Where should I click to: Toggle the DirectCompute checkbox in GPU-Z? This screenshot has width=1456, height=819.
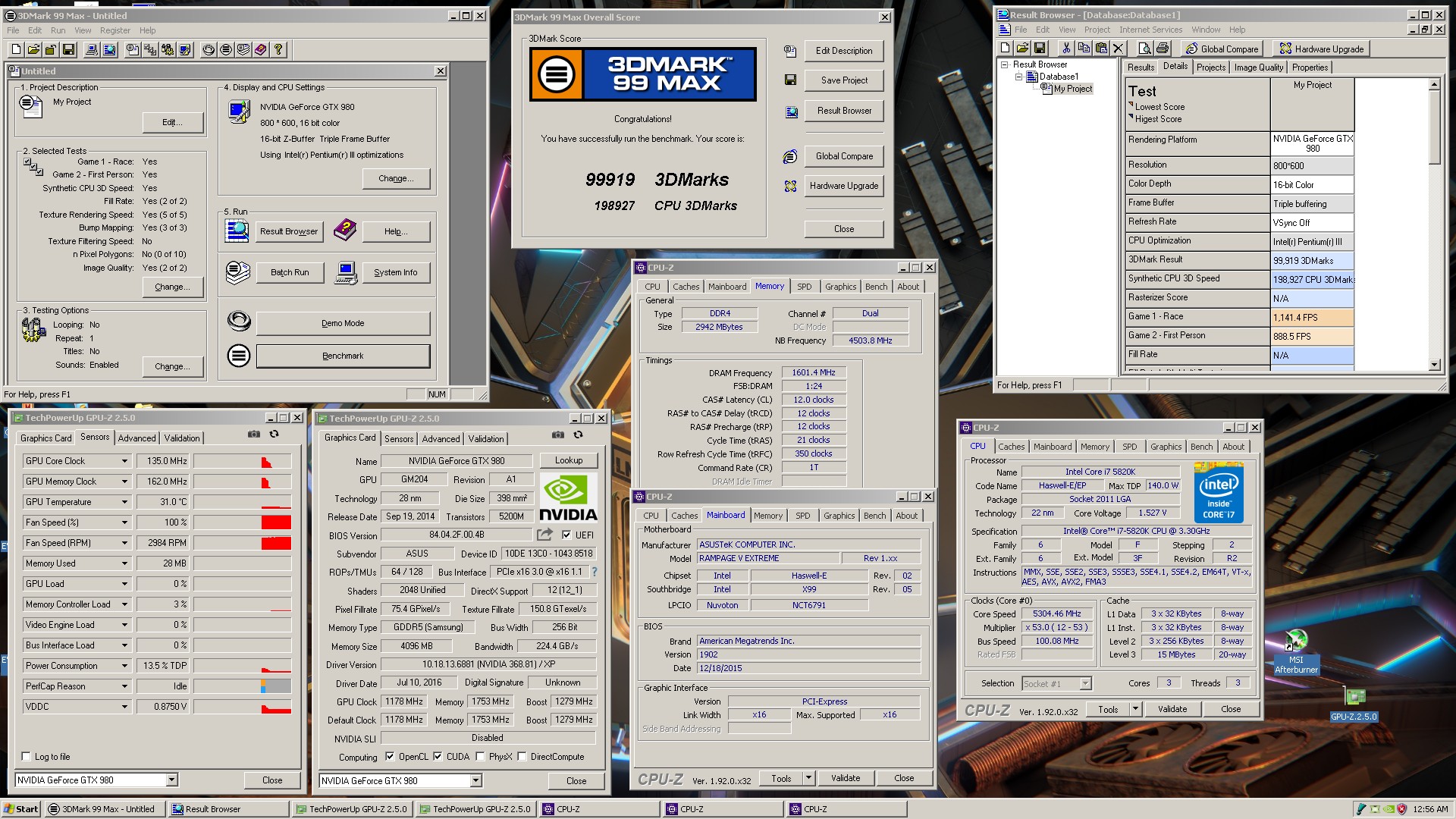point(522,757)
